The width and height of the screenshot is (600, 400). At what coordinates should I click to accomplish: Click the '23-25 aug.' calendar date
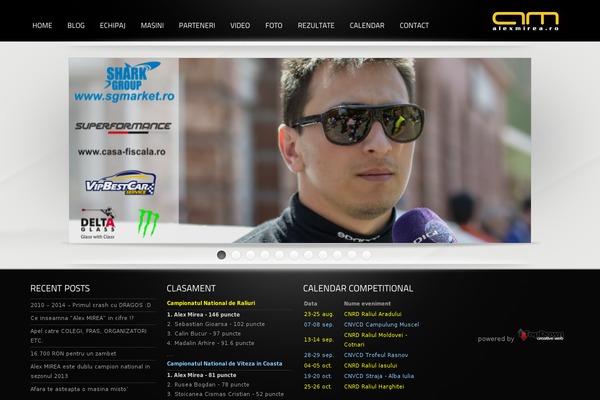coord(319,314)
